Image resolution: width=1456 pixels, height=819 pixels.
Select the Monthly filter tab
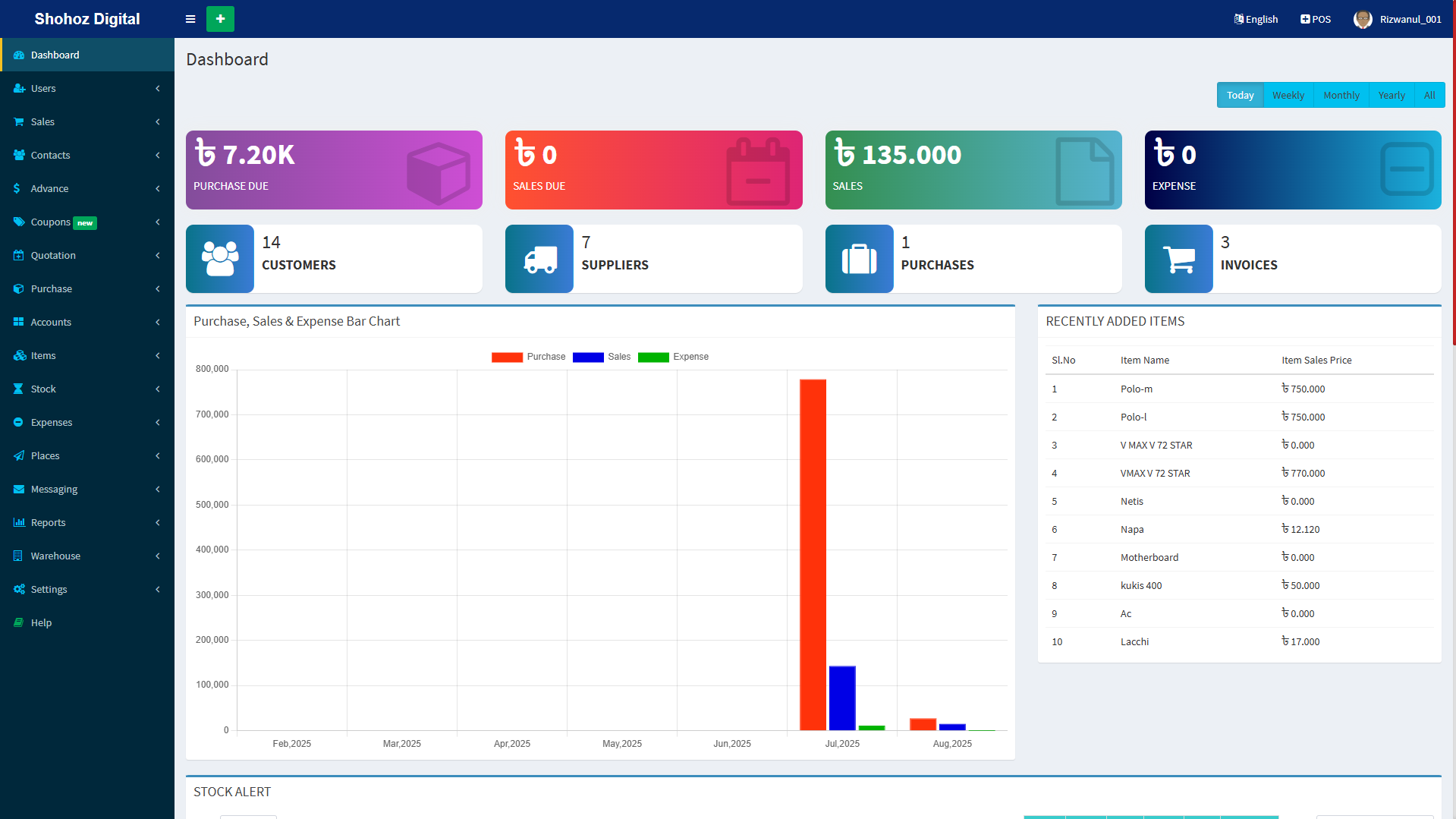point(1341,95)
